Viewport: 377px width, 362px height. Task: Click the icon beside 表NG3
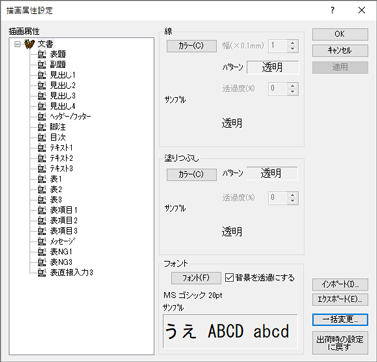click(x=42, y=262)
